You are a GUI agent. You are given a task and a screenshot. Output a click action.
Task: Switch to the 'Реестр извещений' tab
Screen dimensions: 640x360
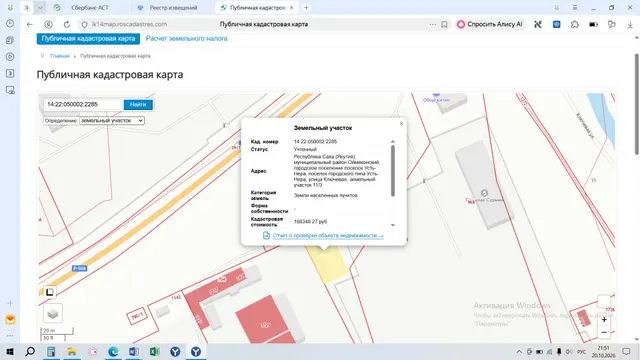(x=173, y=8)
